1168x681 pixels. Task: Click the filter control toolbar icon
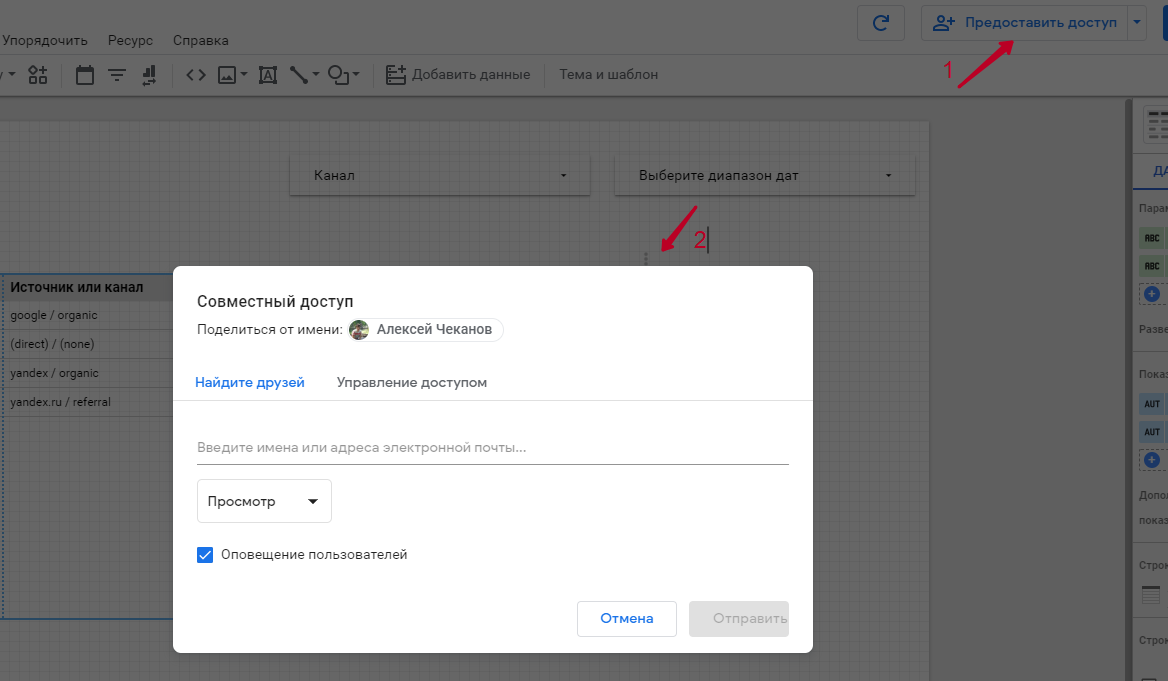[117, 75]
